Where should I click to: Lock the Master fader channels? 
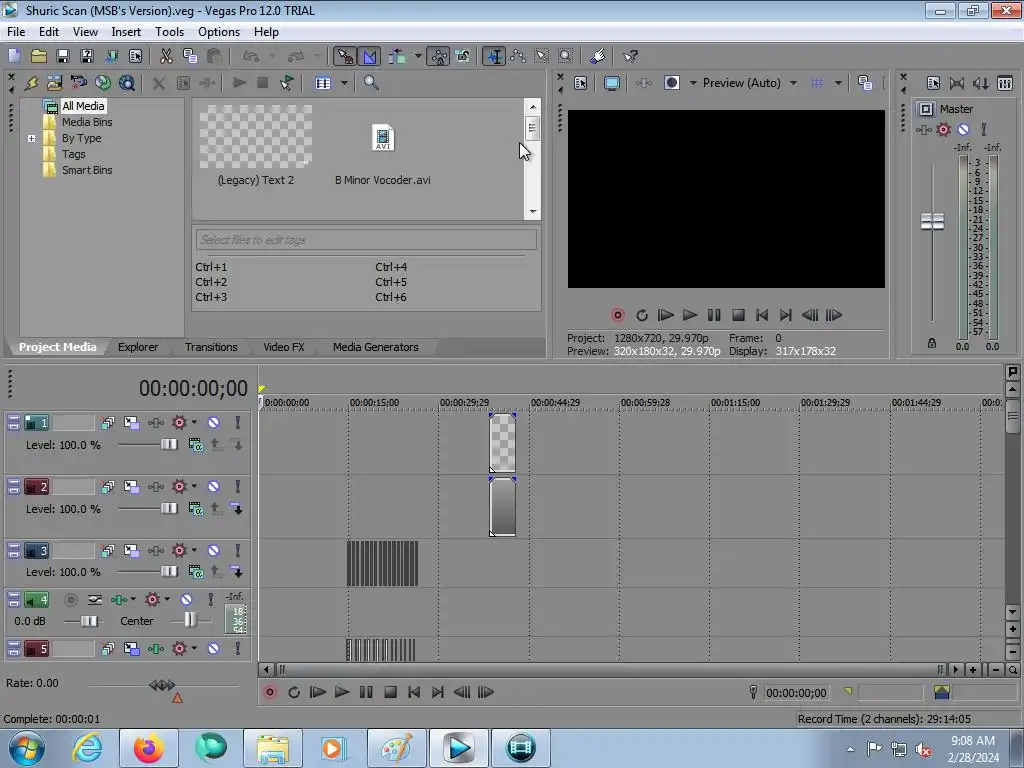[x=932, y=344]
